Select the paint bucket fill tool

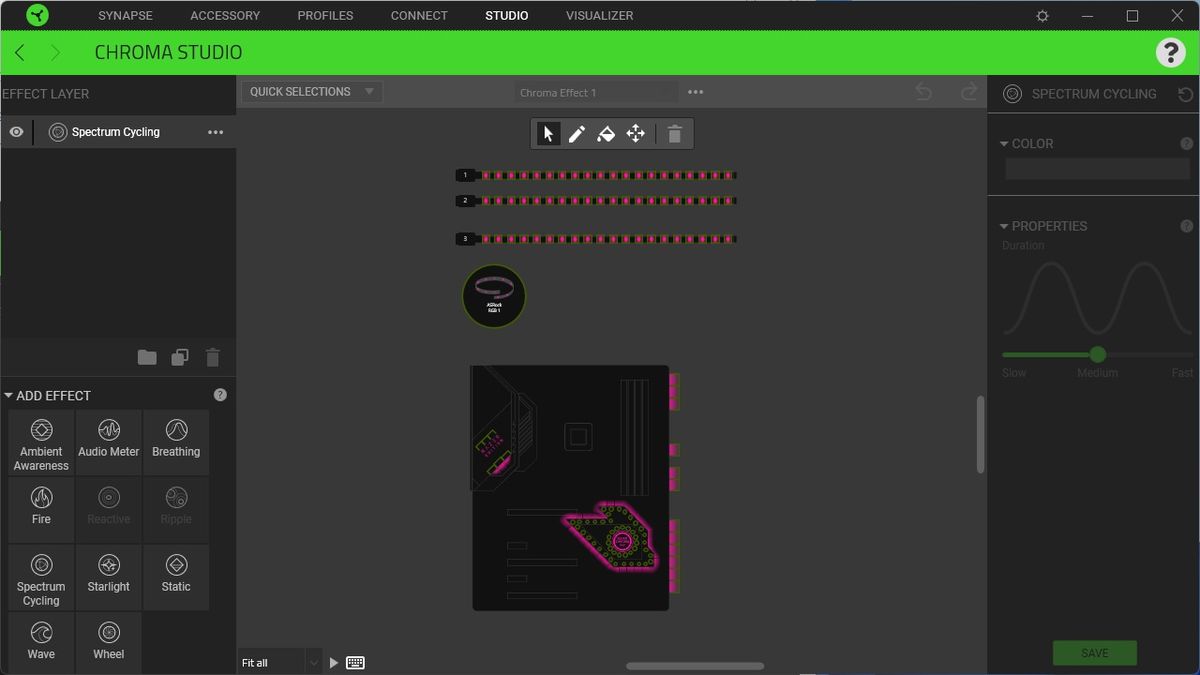coord(606,134)
